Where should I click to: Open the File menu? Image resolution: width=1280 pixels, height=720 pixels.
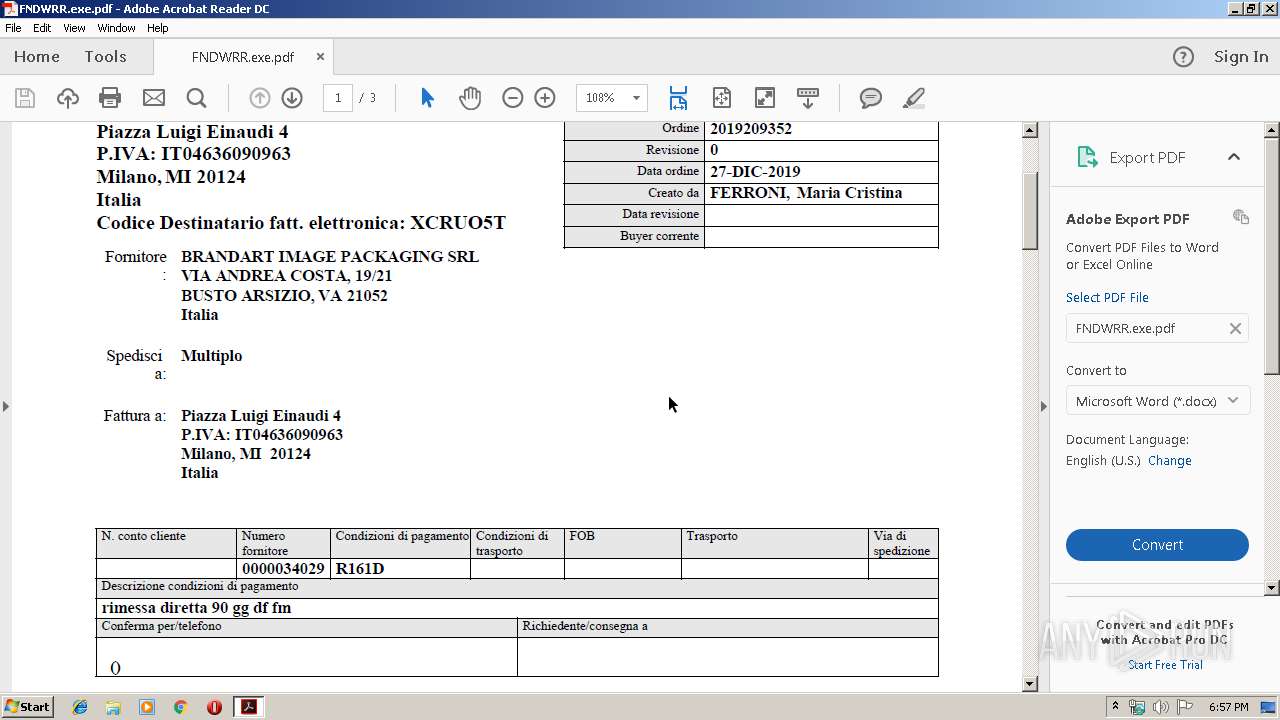pos(13,28)
